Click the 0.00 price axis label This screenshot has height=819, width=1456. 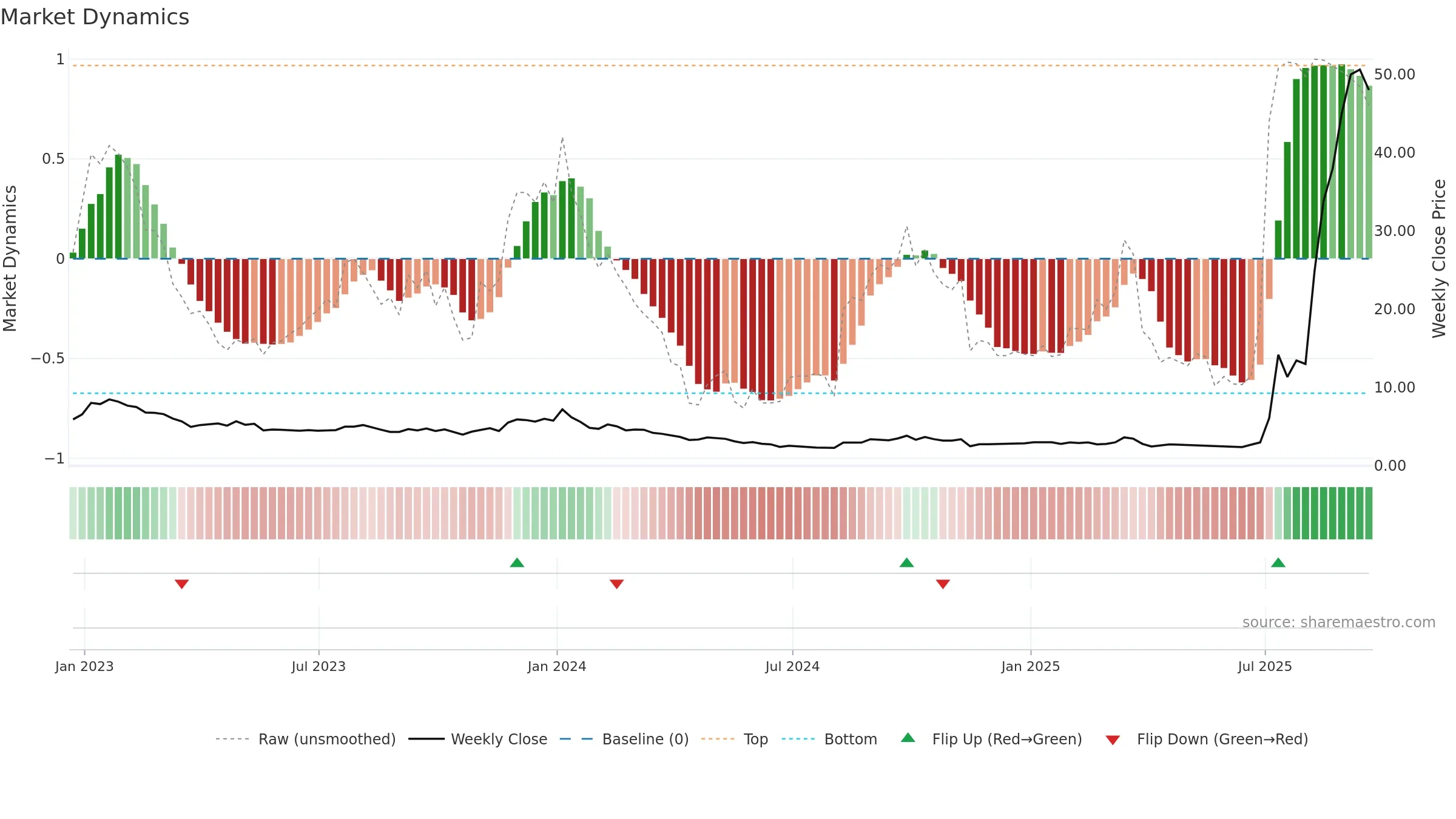pos(1390,465)
